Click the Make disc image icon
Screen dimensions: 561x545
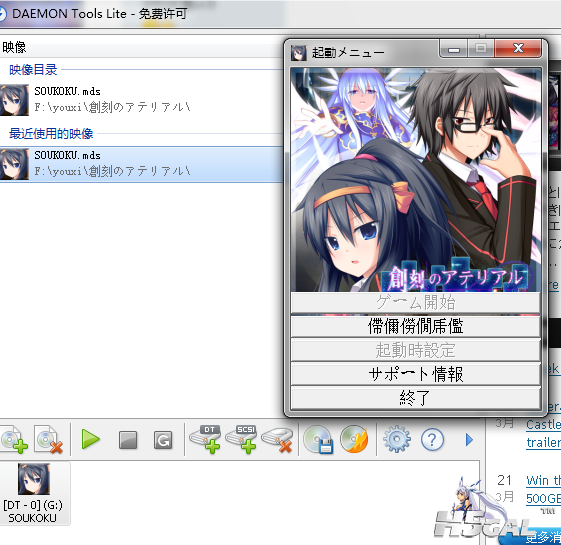[x=318, y=439]
